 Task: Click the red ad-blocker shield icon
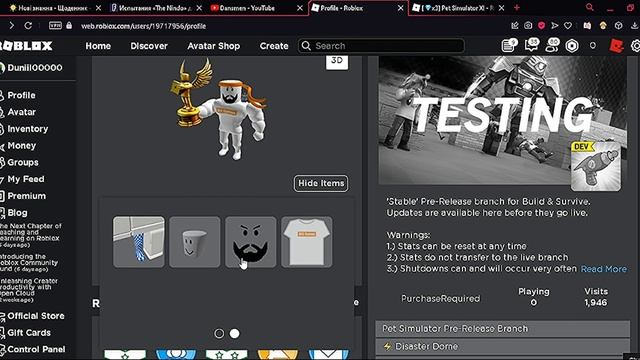pos(541,26)
